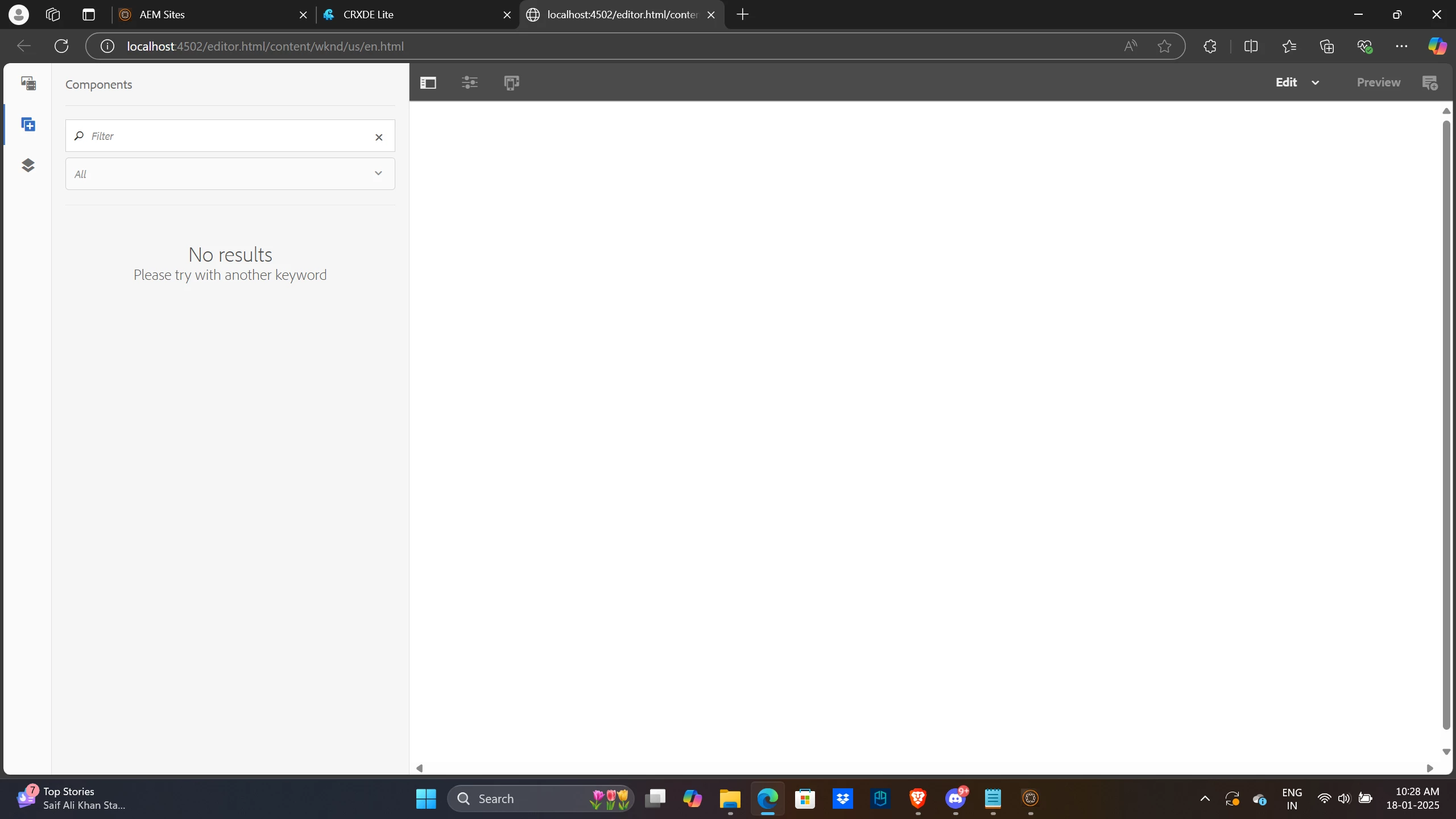Screen dimensions: 1456x819
Task: Open the Edit mode dropdown chevron
Action: point(1315,83)
